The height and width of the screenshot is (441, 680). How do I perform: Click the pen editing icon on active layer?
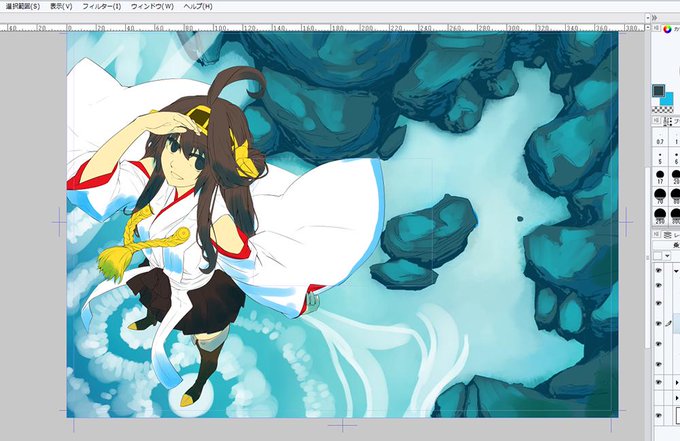pyautogui.click(x=668, y=323)
